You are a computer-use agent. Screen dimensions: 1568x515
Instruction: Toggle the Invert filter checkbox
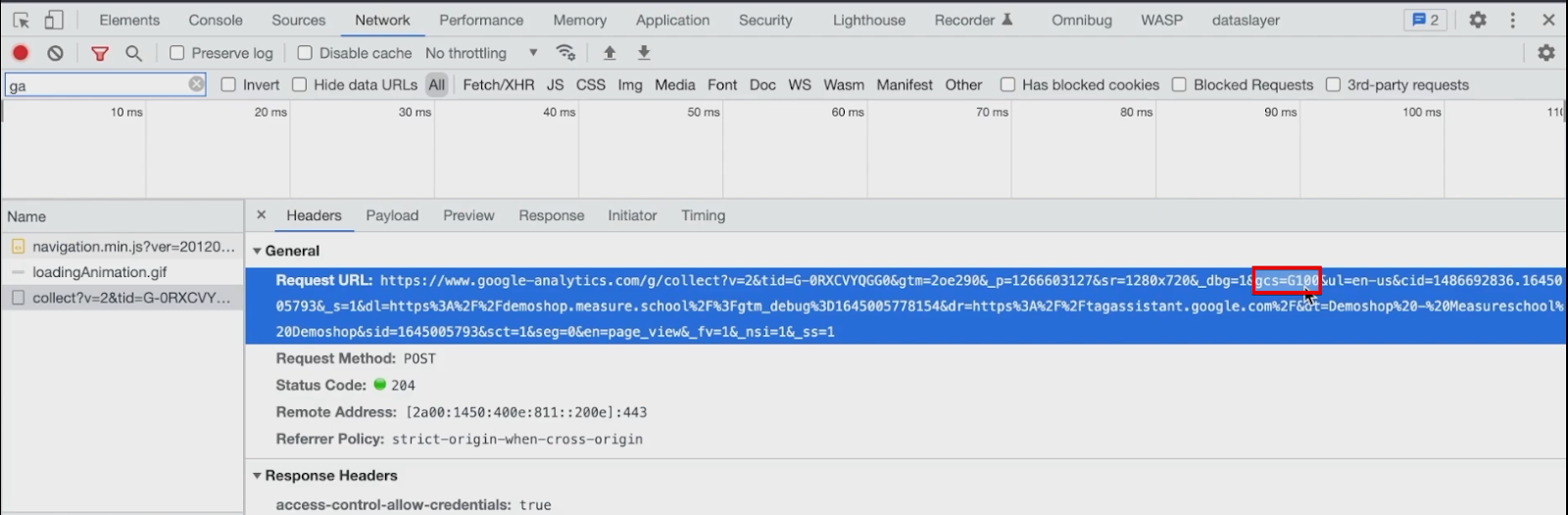coord(228,84)
